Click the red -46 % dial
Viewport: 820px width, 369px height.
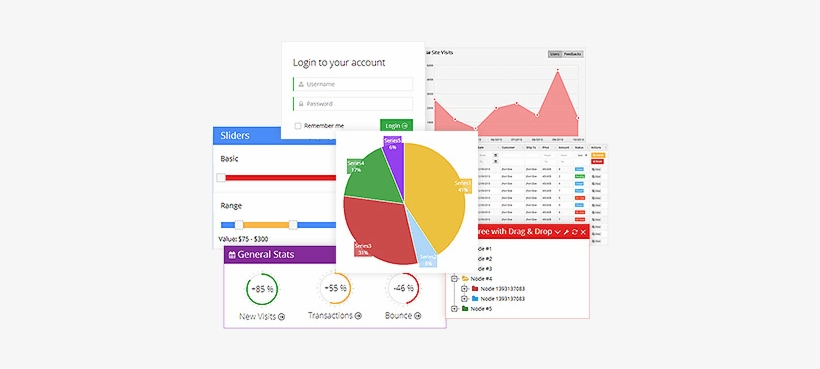click(404, 288)
